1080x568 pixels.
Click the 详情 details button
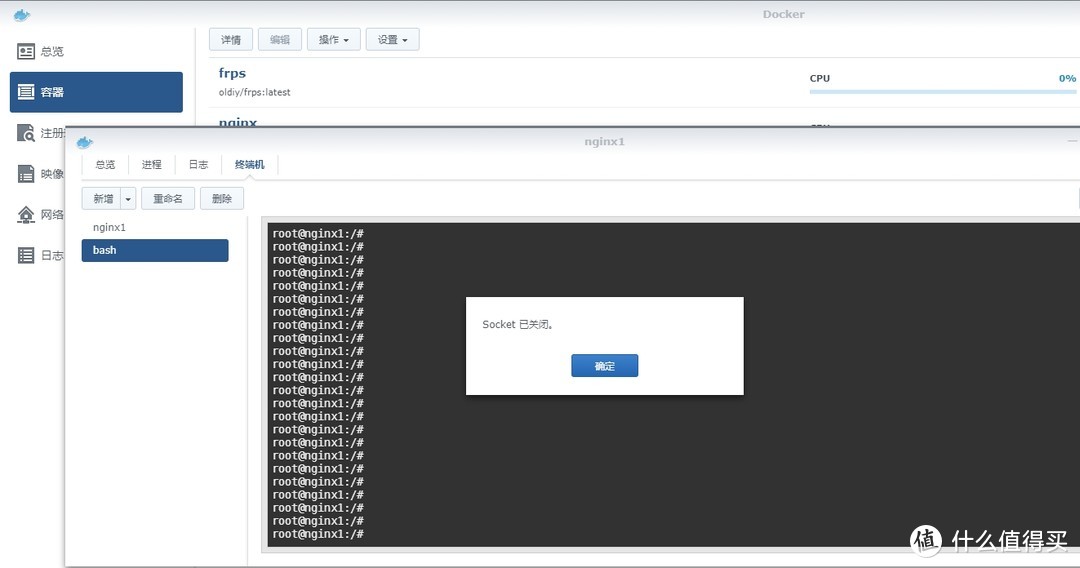pos(231,40)
